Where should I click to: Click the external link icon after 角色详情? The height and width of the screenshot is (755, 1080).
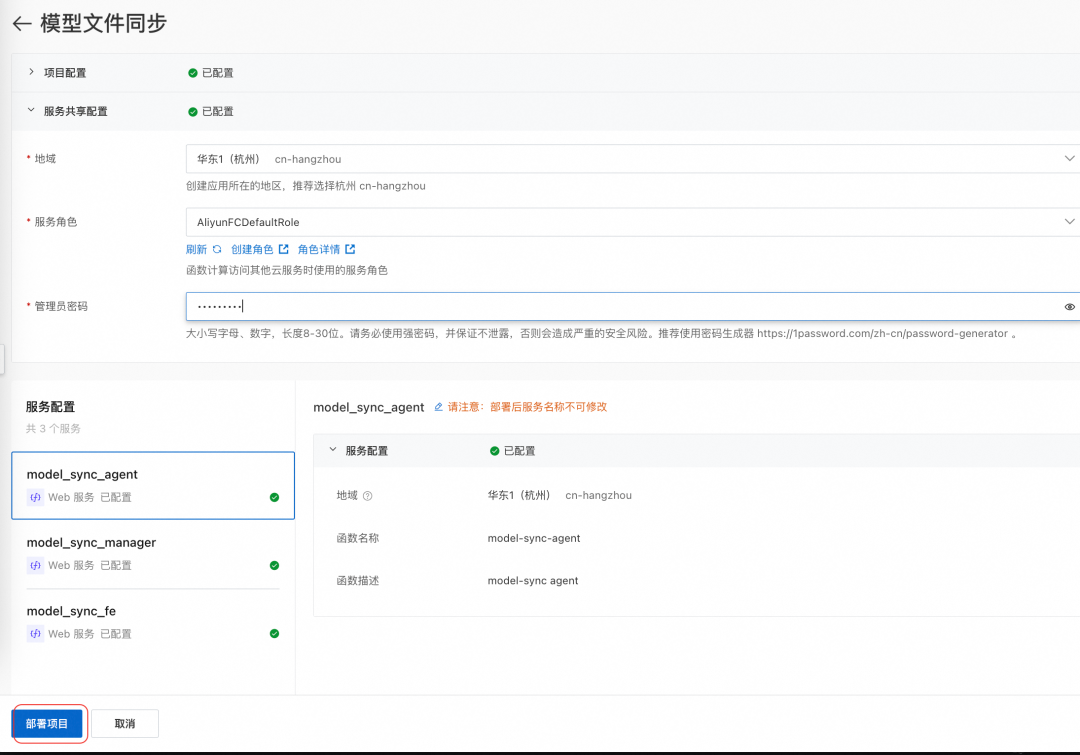tap(351, 248)
